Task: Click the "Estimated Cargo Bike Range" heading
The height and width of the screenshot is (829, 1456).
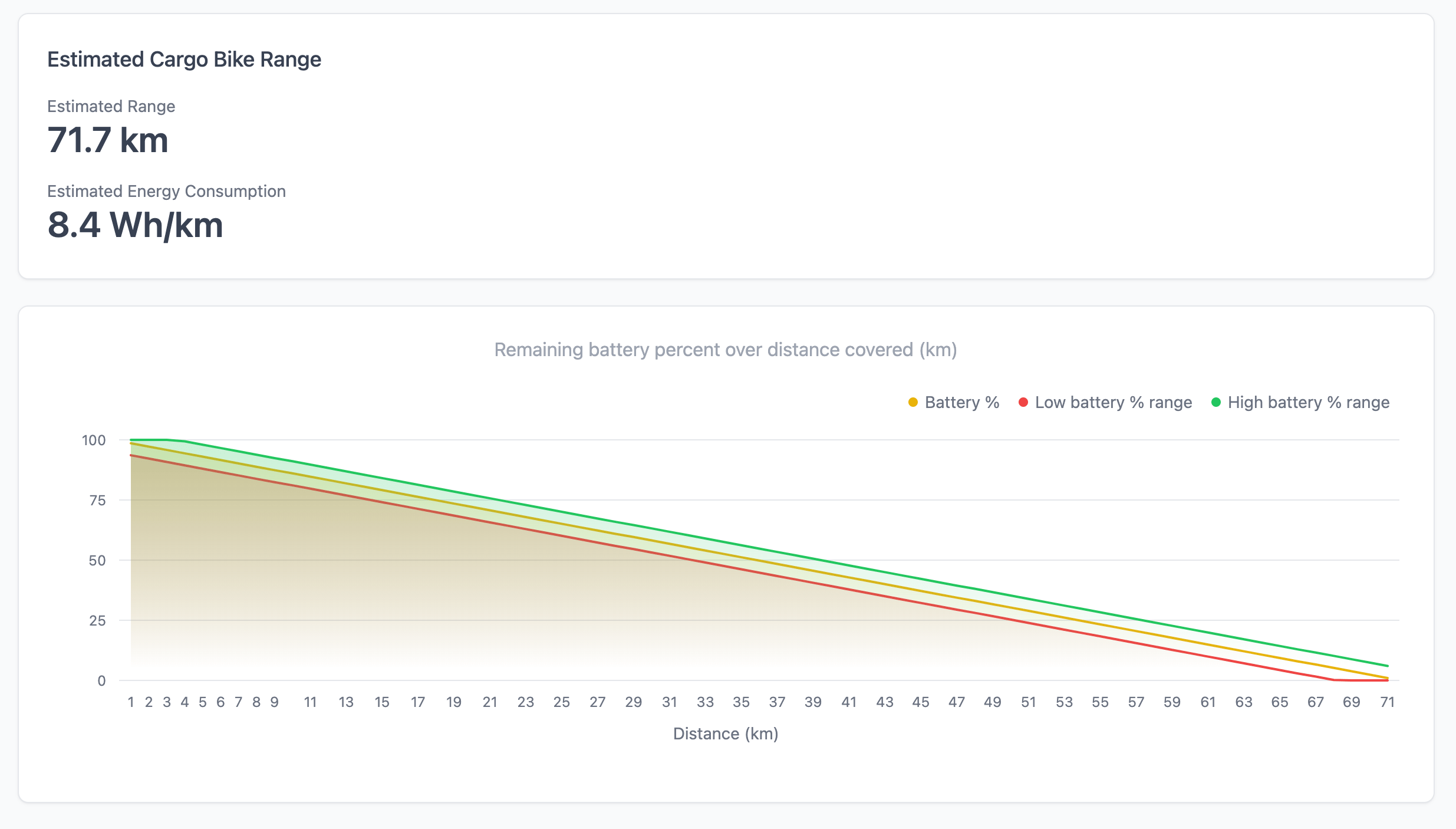Action: pyautogui.click(x=184, y=60)
